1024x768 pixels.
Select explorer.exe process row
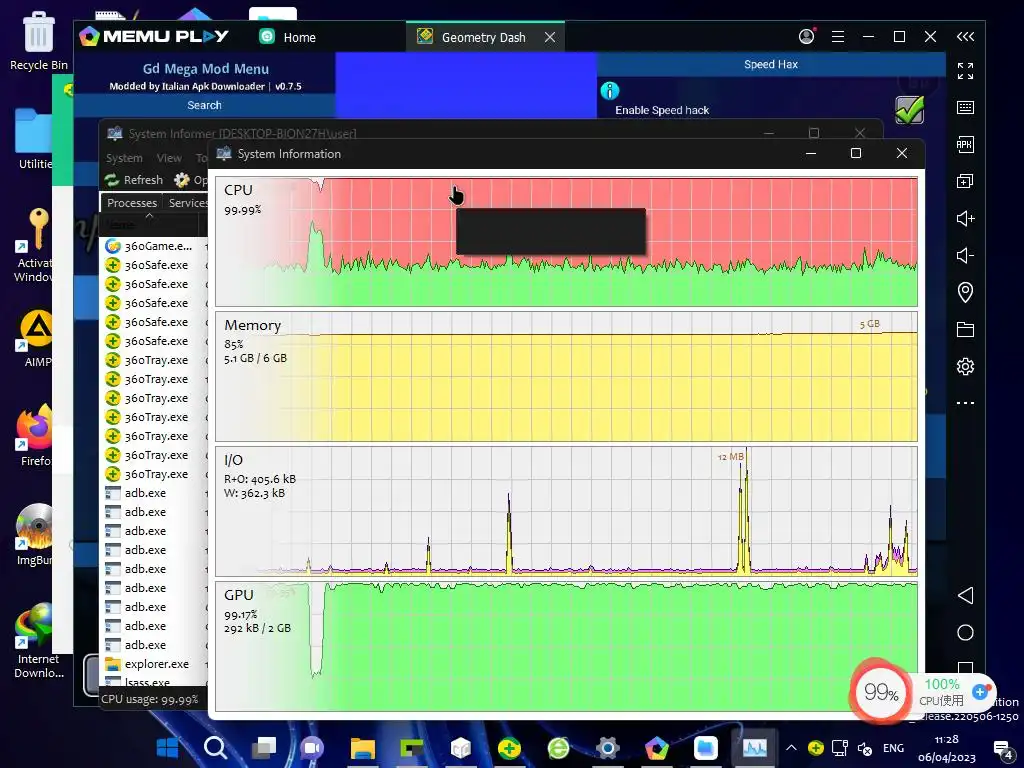(x=155, y=664)
